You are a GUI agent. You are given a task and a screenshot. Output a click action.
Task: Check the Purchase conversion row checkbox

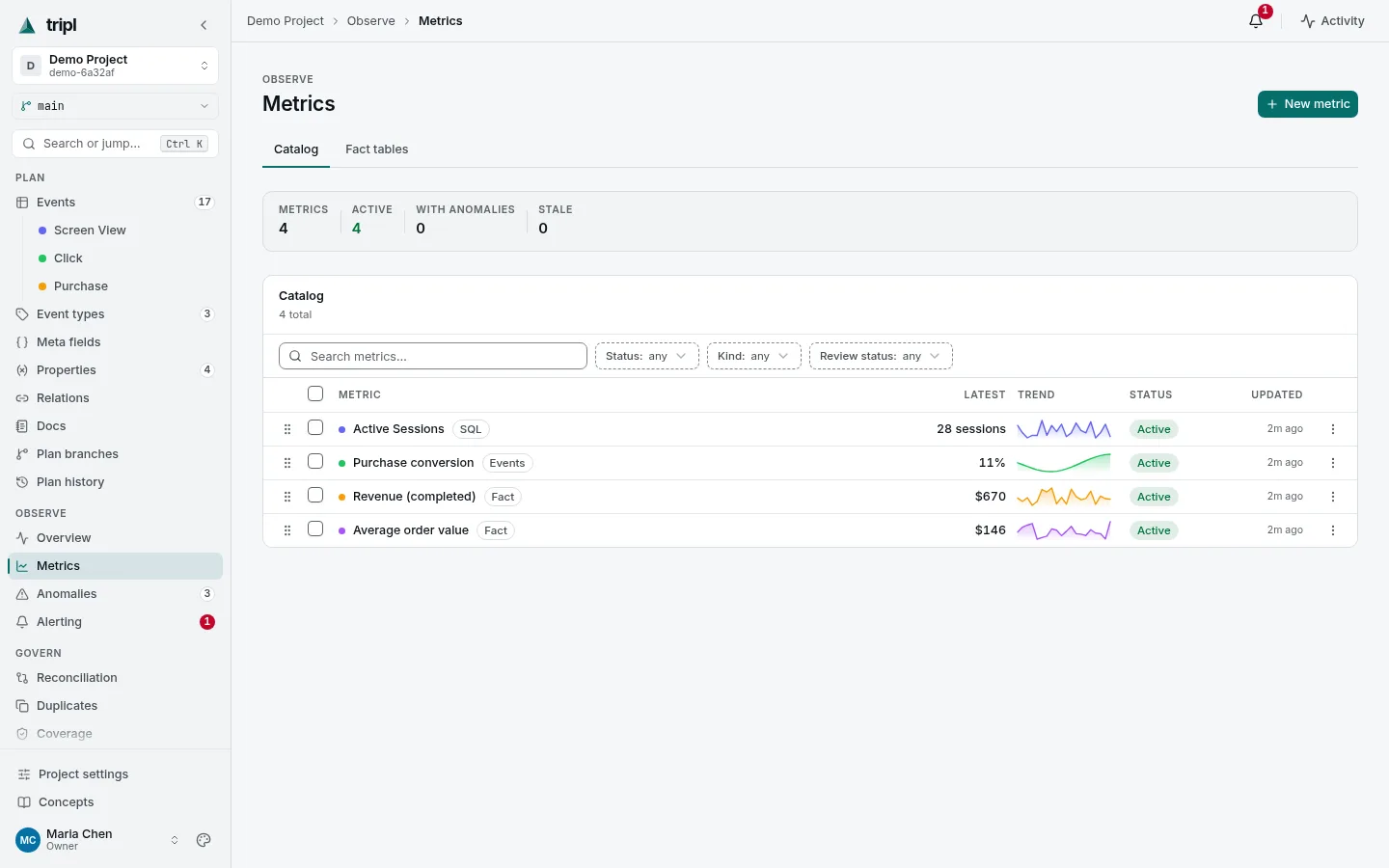click(315, 461)
